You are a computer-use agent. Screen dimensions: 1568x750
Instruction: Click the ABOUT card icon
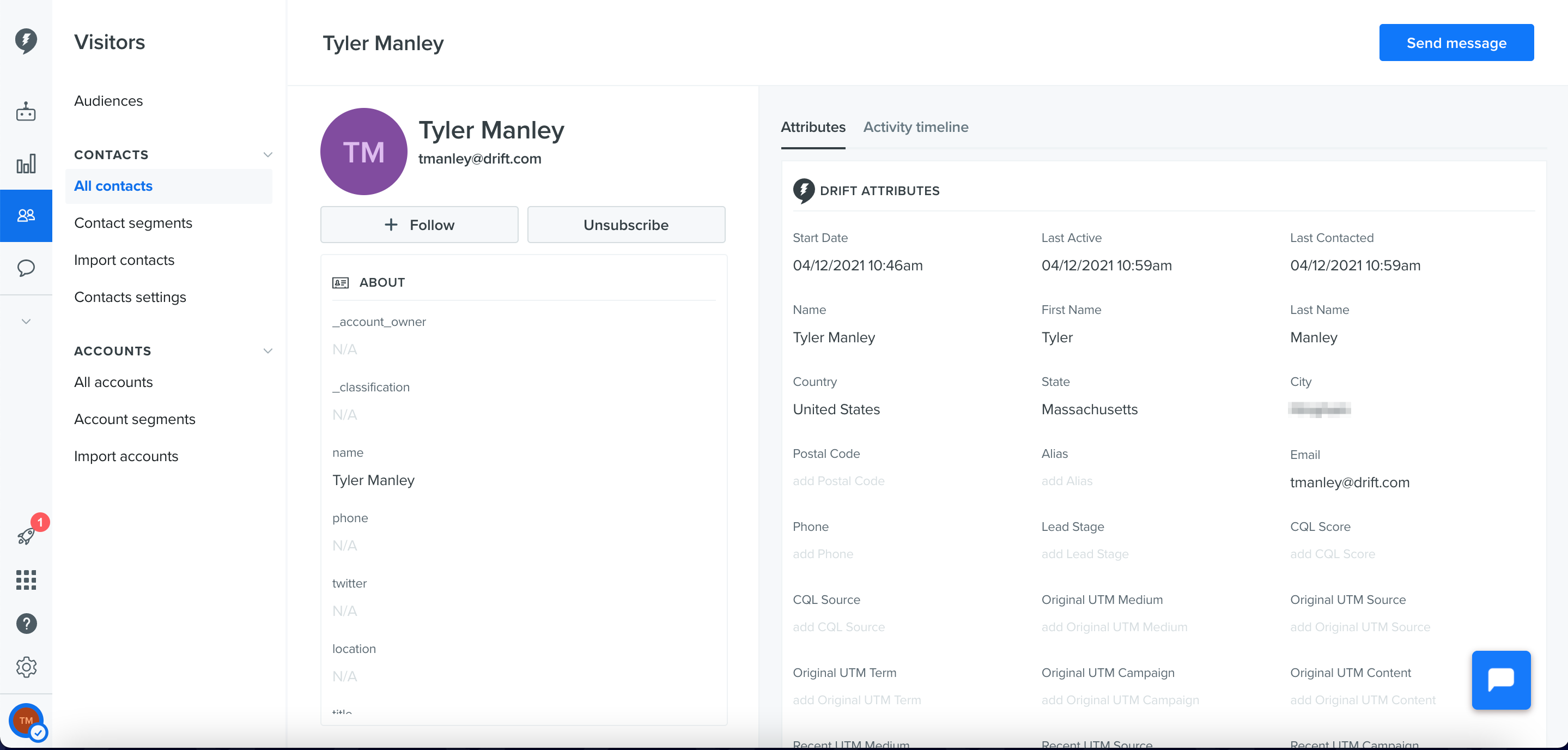point(341,282)
